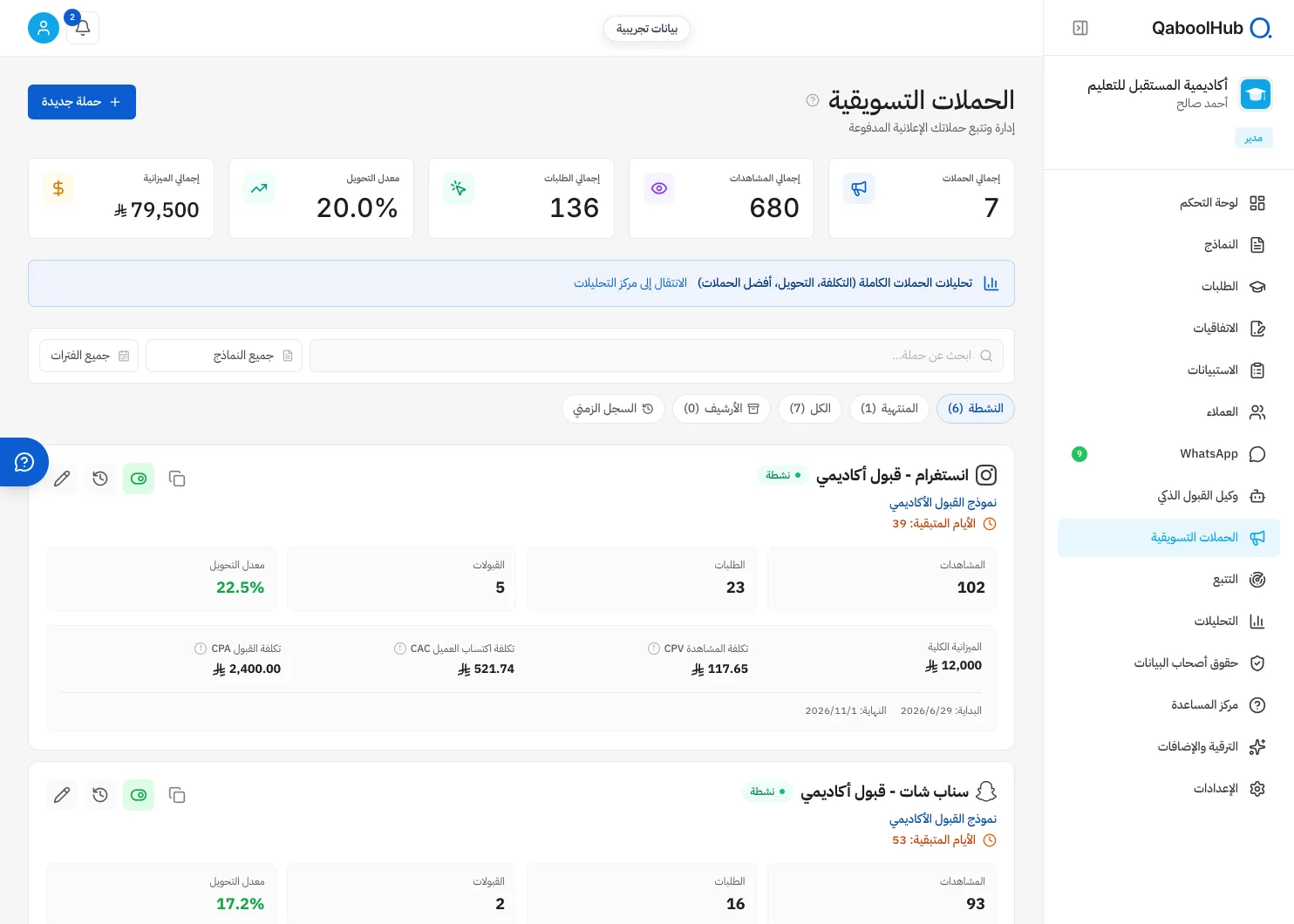
Task: Click the CPA info icon
Action: pos(201,649)
